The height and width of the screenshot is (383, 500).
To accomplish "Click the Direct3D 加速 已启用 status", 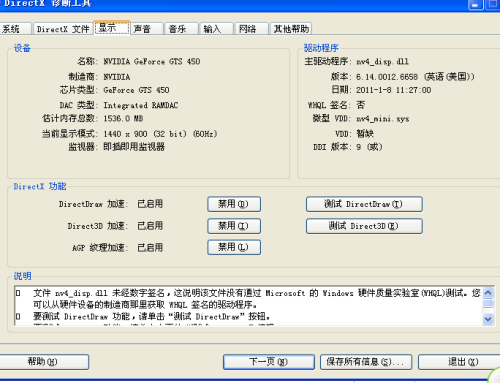I will point(150,226).
